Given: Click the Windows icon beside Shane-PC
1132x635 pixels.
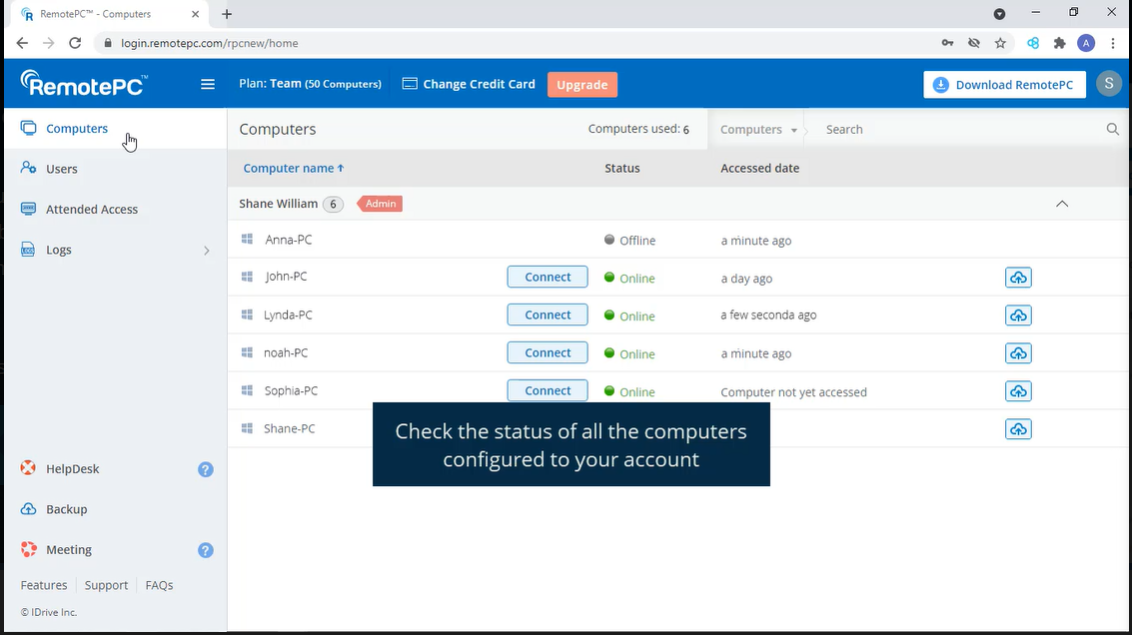Looking at the screenshot, I should [247, 428].
